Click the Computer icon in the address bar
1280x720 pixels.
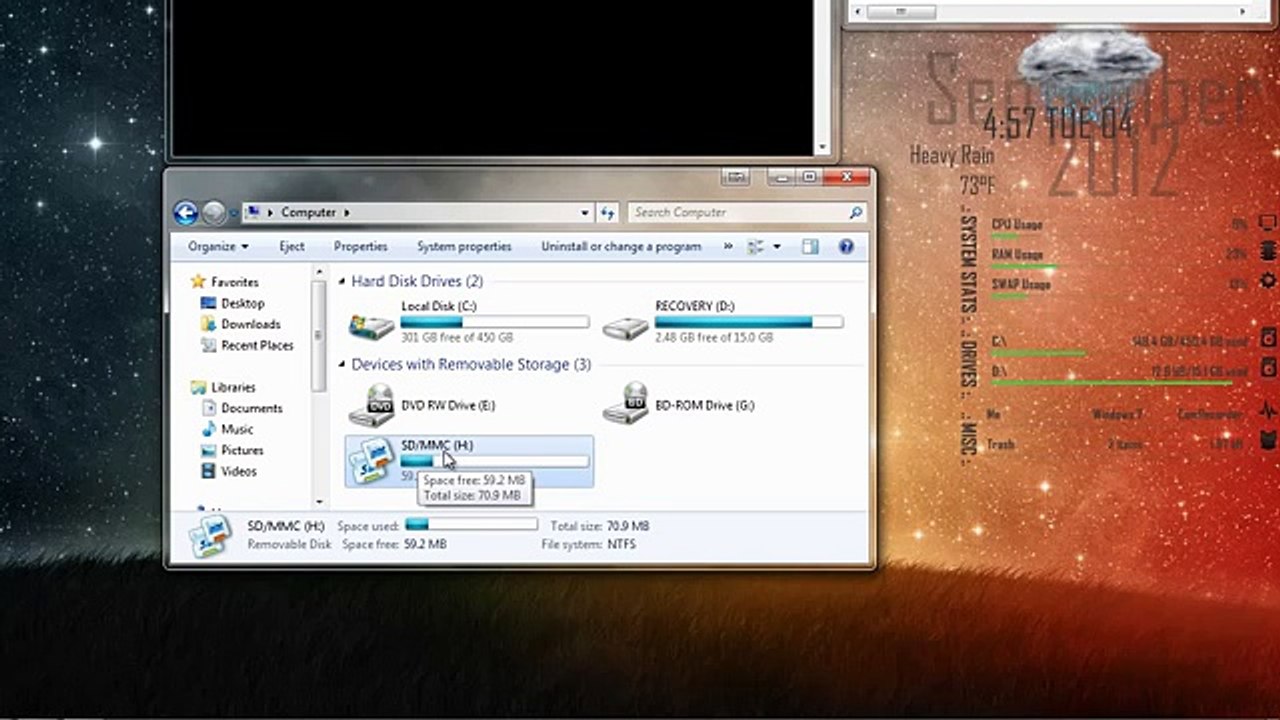(x=253, y=212)
